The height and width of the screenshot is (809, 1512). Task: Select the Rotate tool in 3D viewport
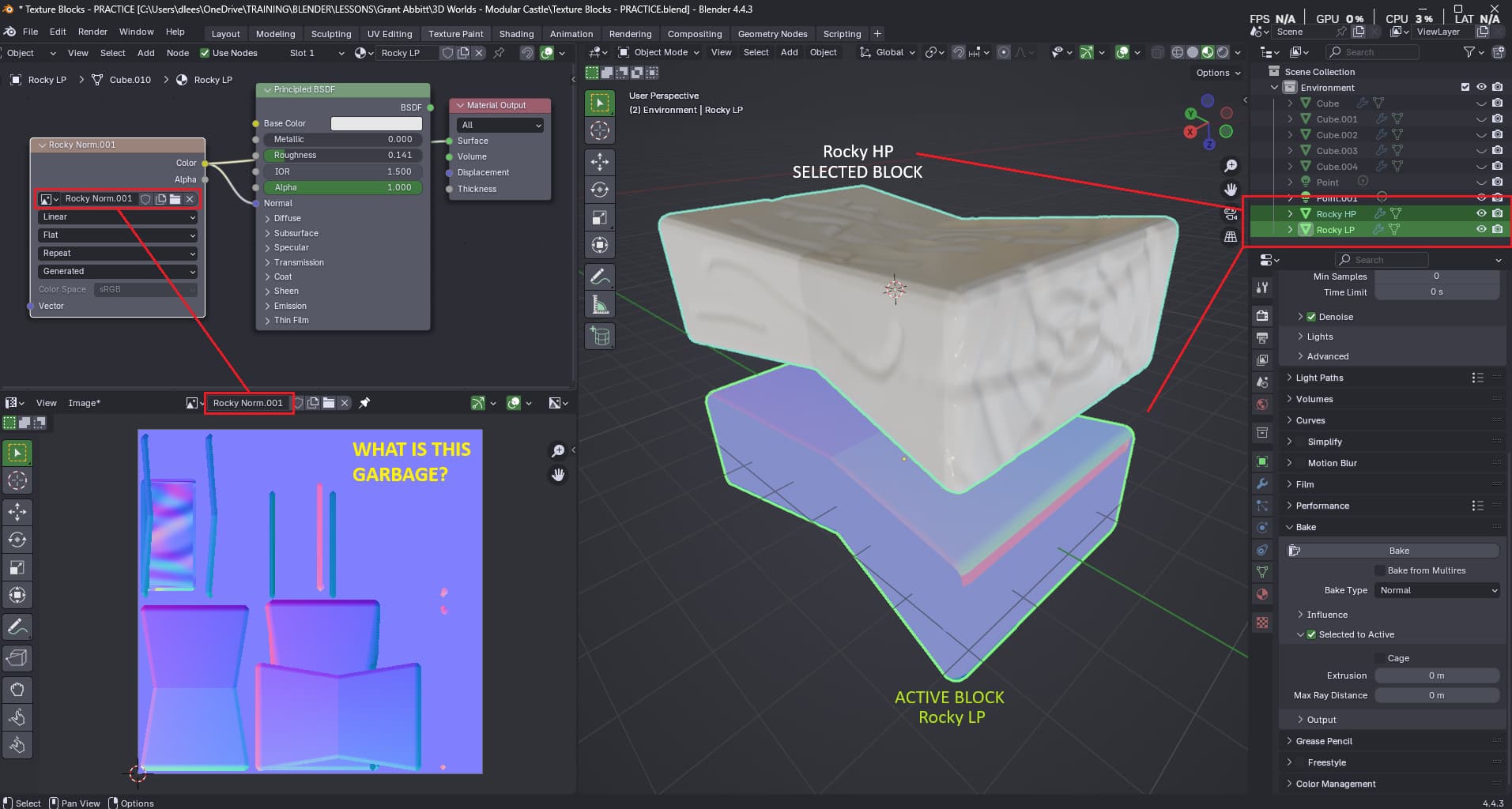600,190
